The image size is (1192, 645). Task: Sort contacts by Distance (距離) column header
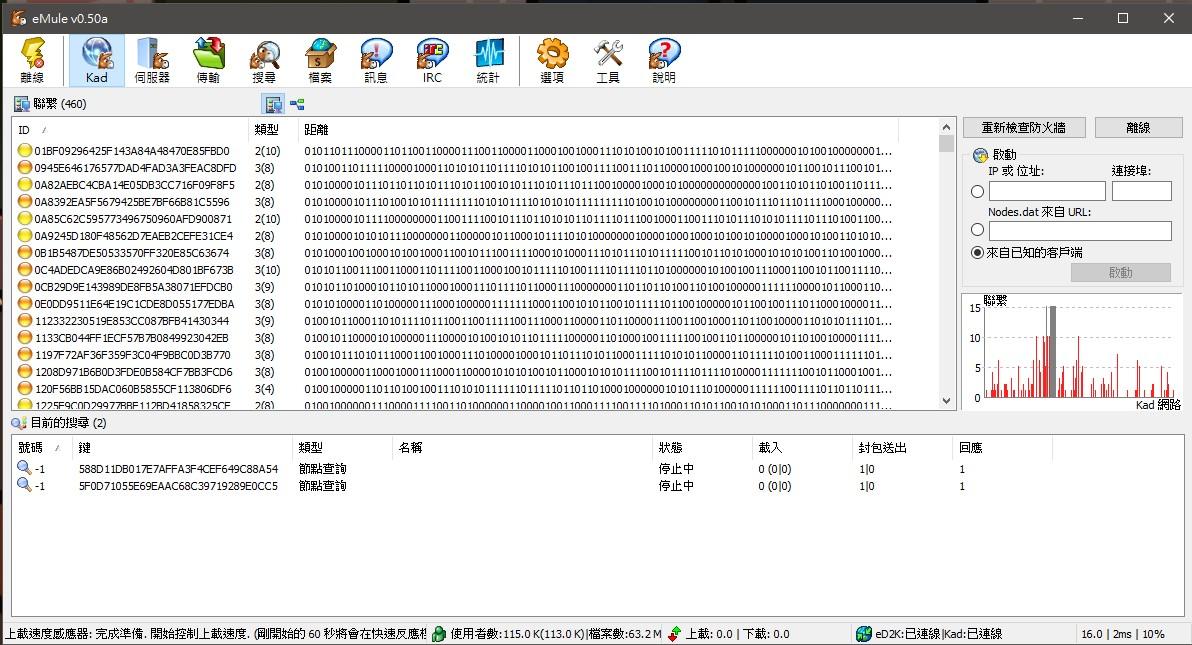click(x=598, y=130)
